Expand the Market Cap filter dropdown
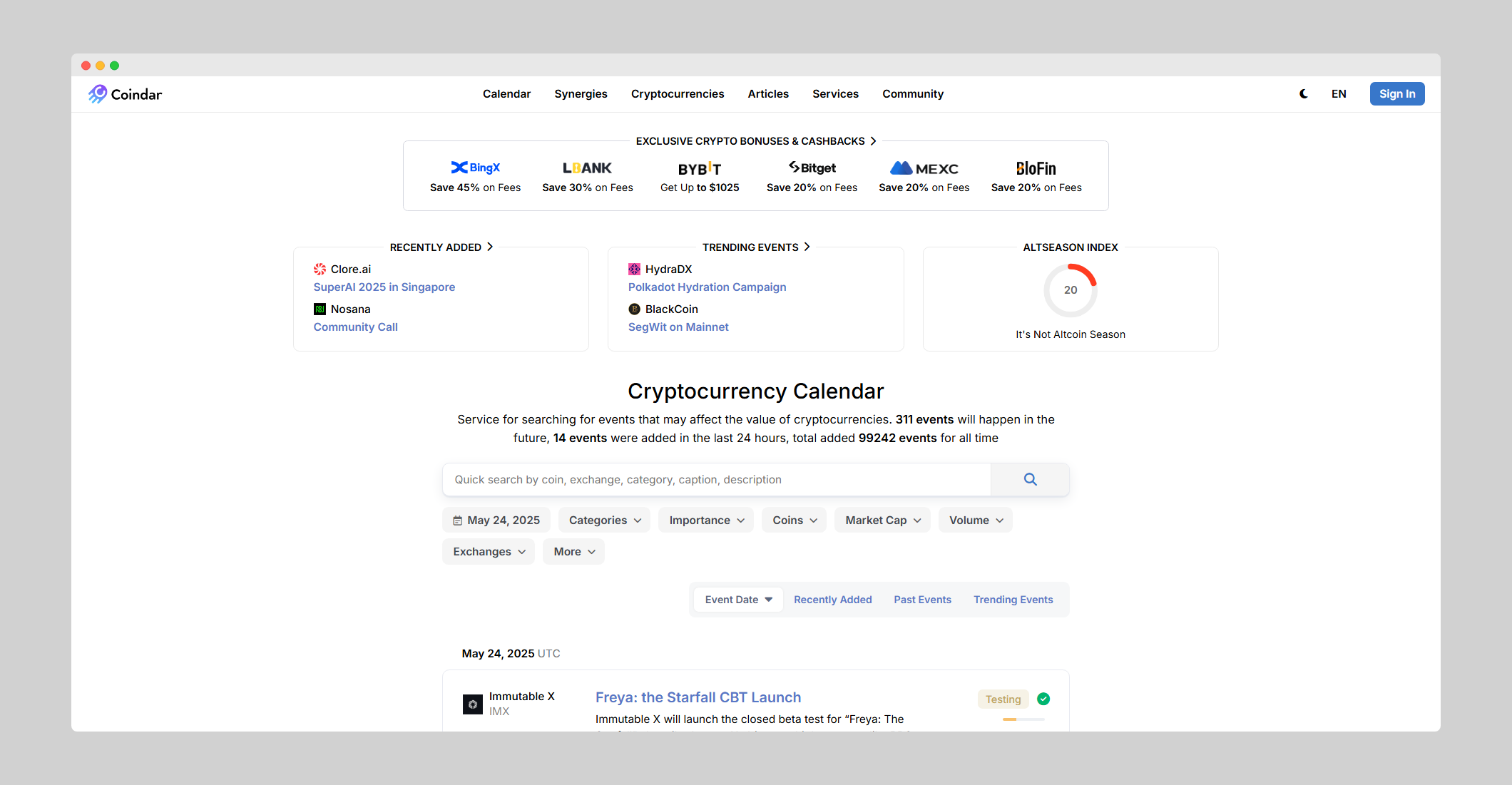 click(x=882, y=520)
